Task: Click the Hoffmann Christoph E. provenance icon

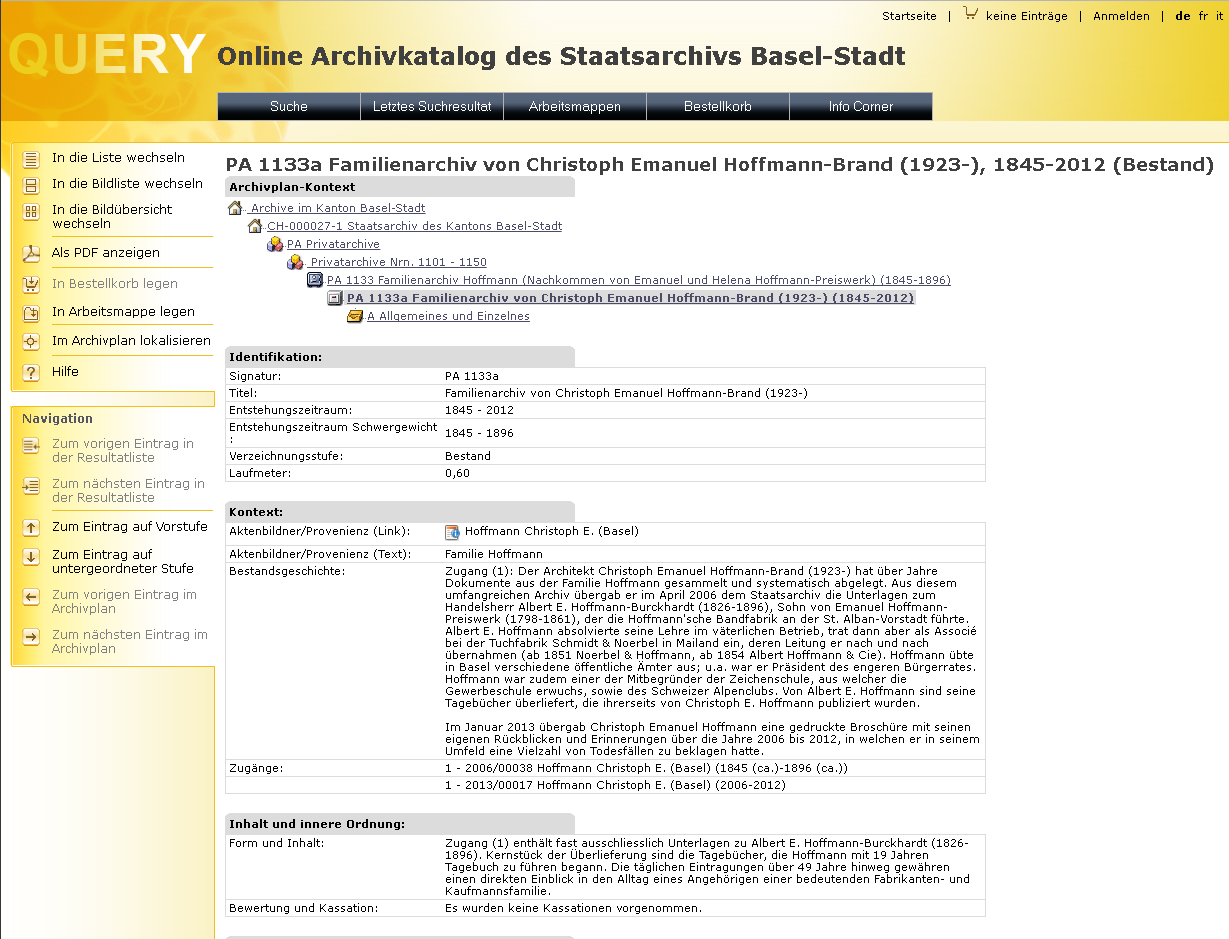Action: pos(453,532)
